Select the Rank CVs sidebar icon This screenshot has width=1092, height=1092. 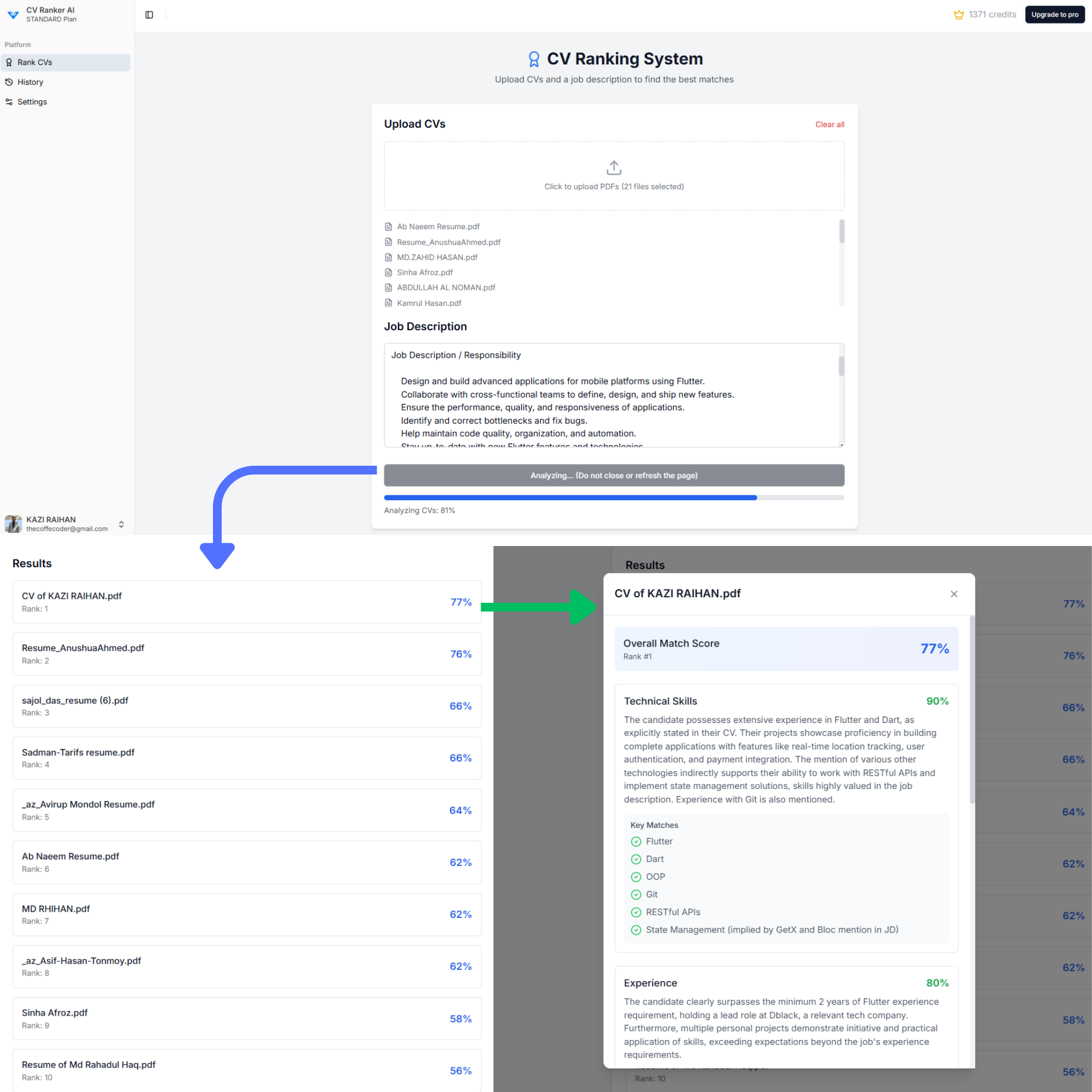coord(9,62)
